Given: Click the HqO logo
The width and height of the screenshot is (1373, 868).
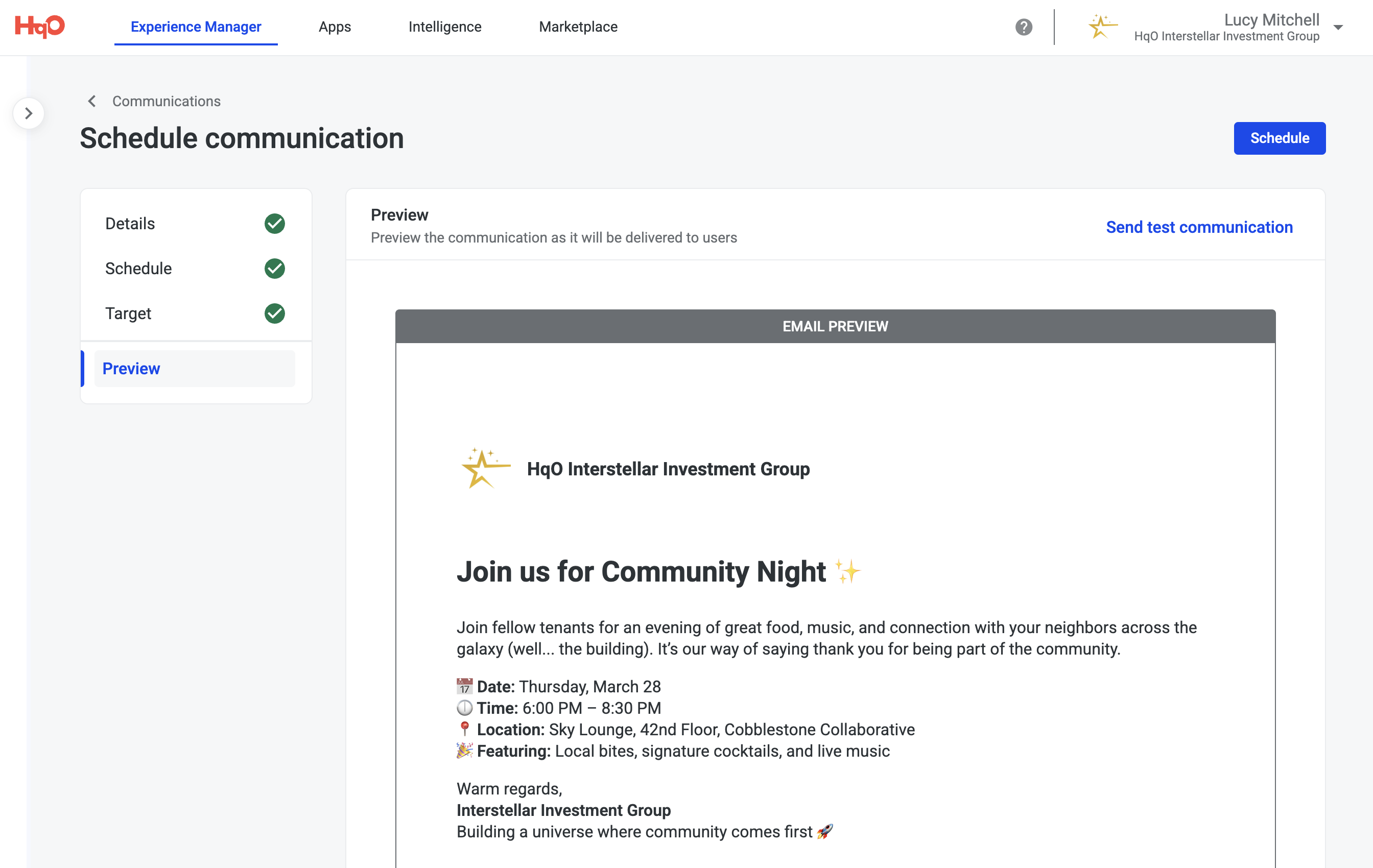Looking at the screenshot, I should tap(40, 26).
